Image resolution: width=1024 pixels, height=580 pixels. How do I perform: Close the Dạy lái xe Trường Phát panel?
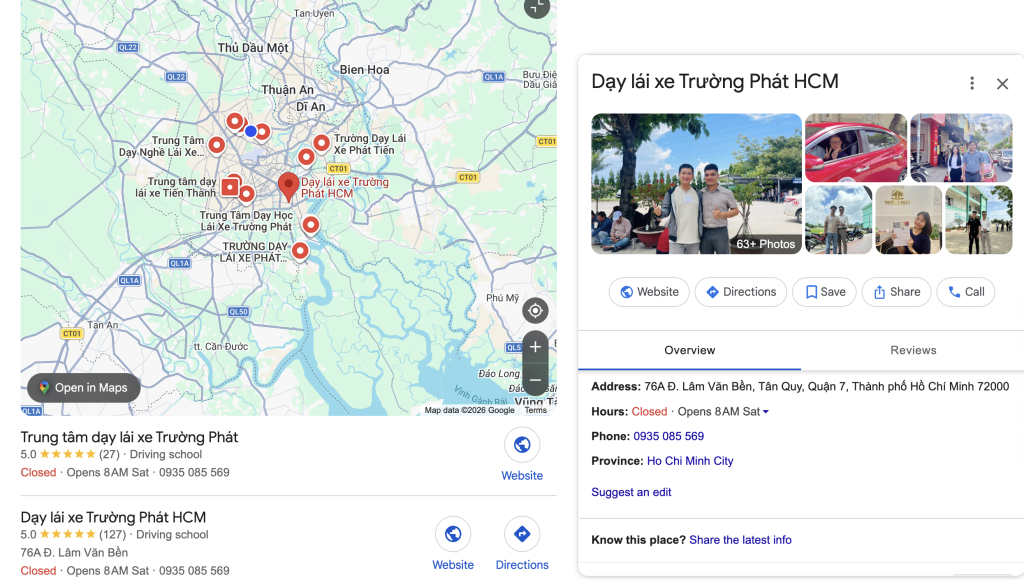1002,84
